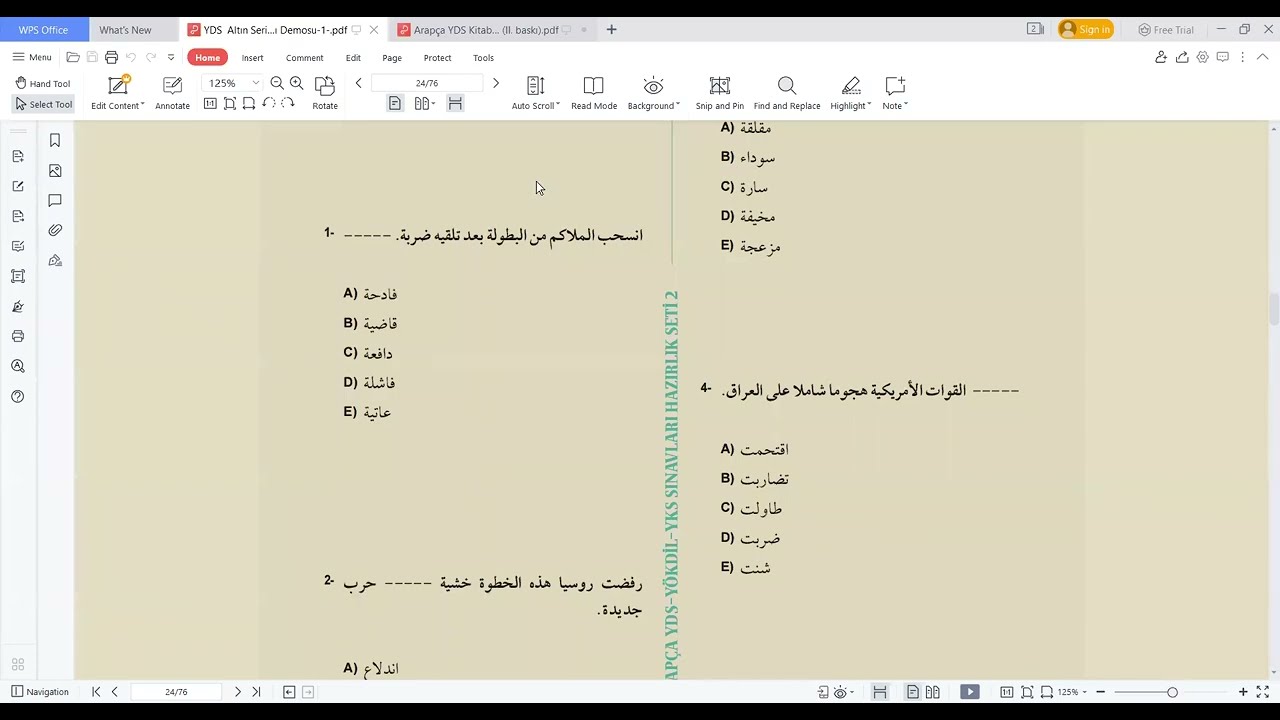Open the Protect ribbon tab
This screenshot has height=720, width=1280.
437,58
